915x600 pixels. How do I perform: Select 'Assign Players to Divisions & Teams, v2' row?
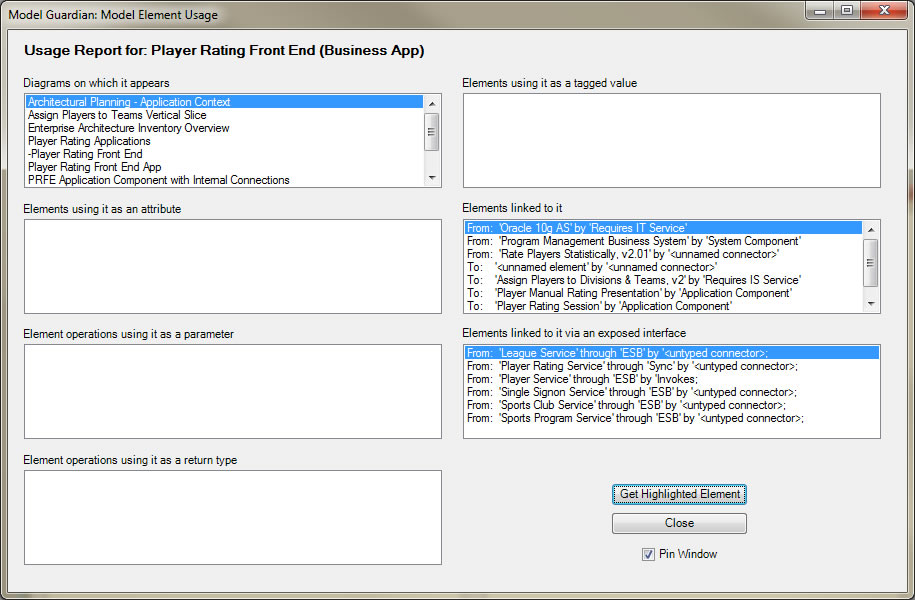(663, 280)
